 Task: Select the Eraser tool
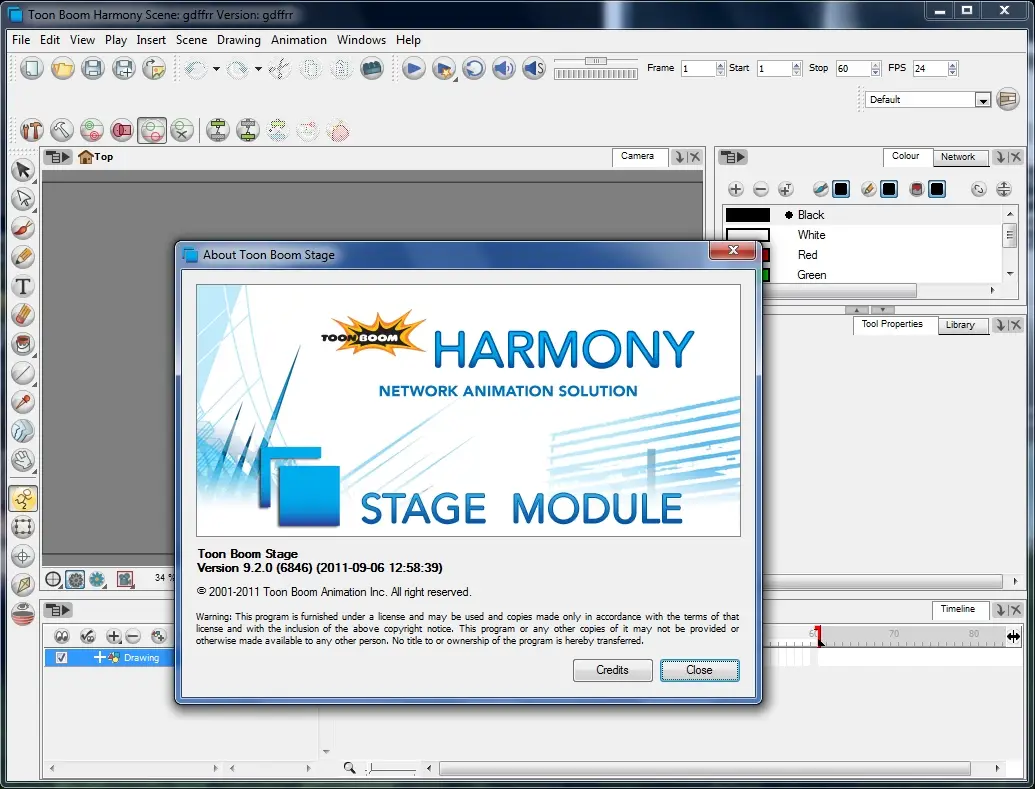(x=23, y=315)
